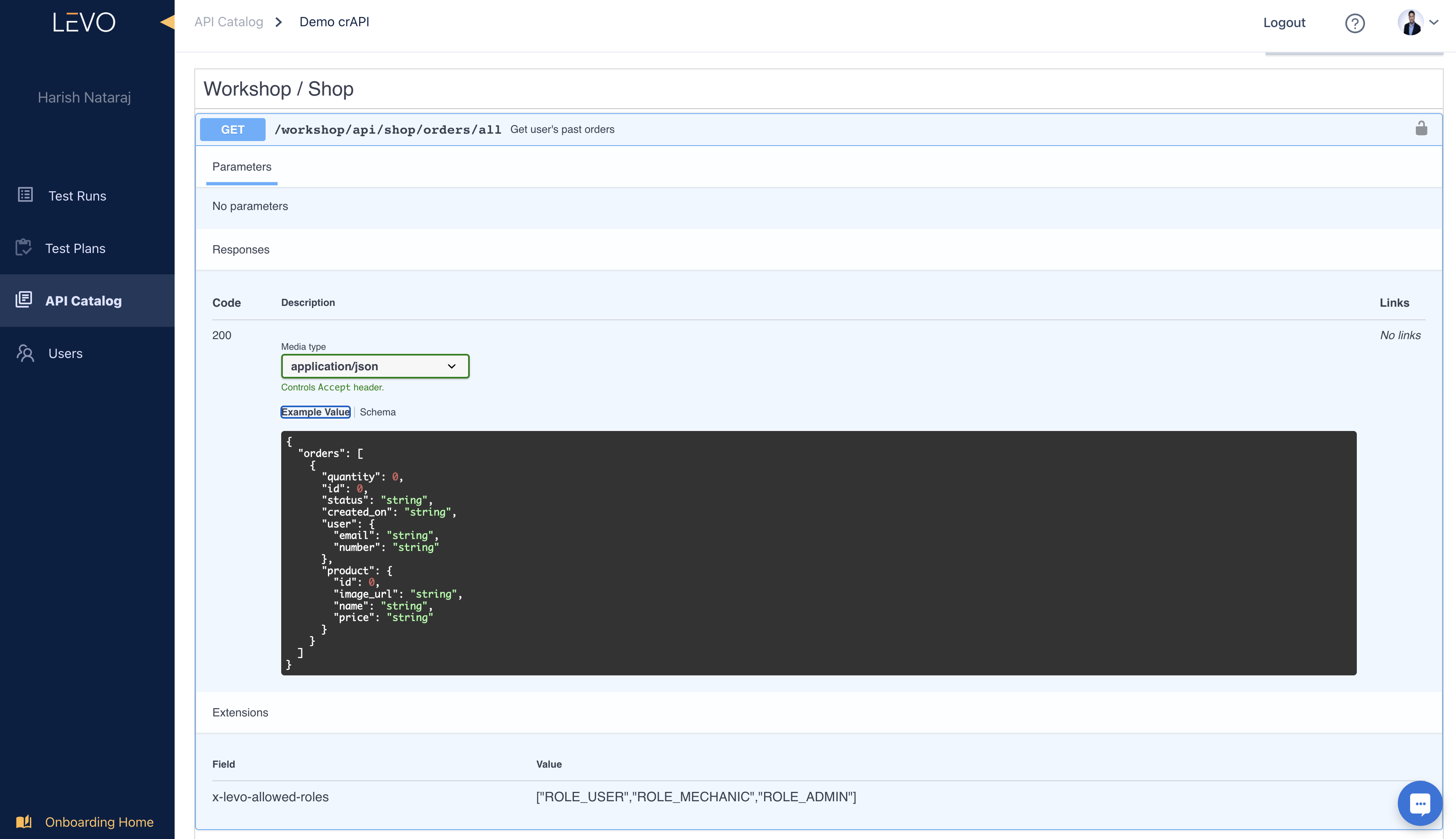Open the help question mark icon
This screenshot has height=839, width=1456.
tap(1355, 23)
